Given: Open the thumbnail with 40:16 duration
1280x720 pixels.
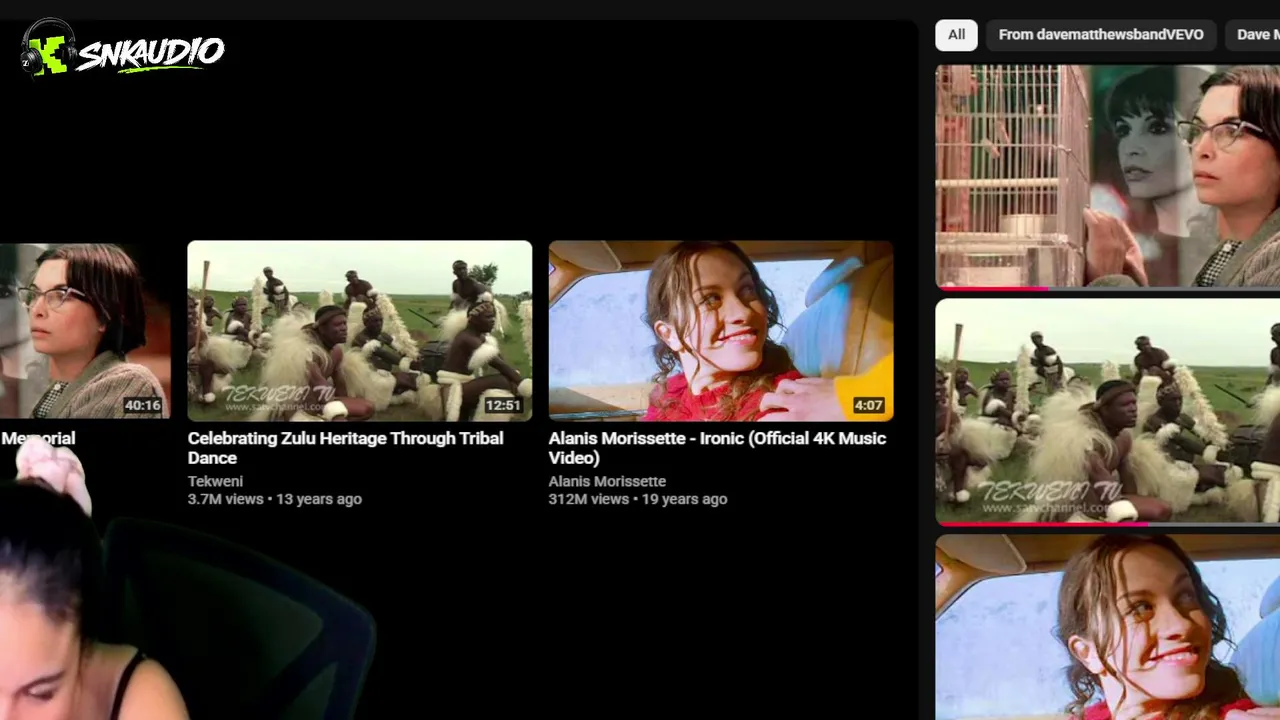Looking at the screenshot, I should (x=85, y=330).
